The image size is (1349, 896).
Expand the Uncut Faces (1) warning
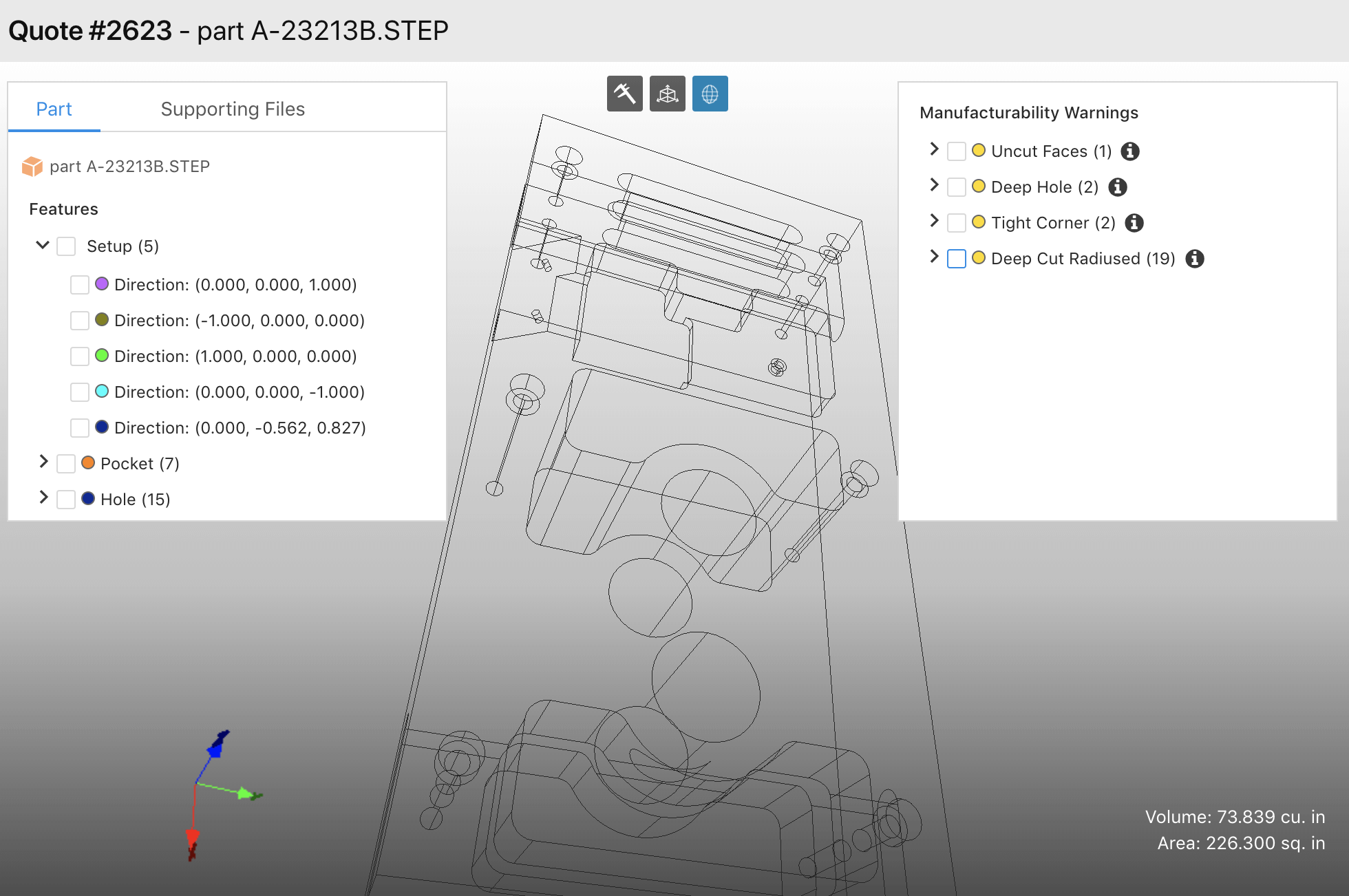click(934, 149)
